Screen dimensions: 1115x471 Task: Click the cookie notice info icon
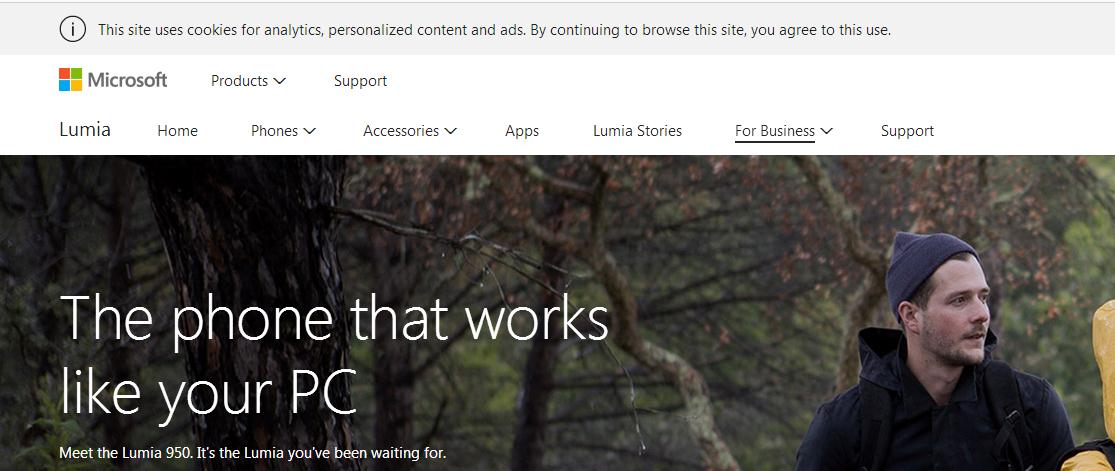73,29
